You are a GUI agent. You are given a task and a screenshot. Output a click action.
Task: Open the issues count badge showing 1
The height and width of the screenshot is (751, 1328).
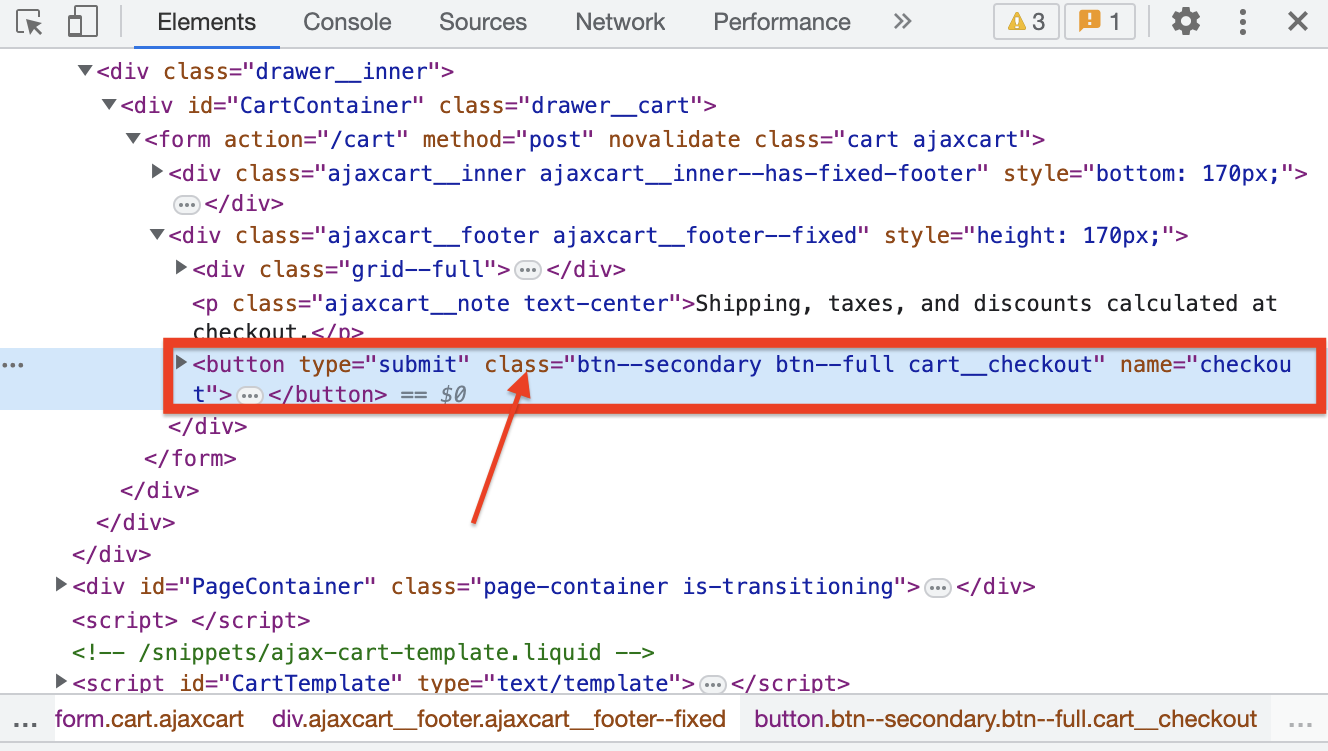1099,21
